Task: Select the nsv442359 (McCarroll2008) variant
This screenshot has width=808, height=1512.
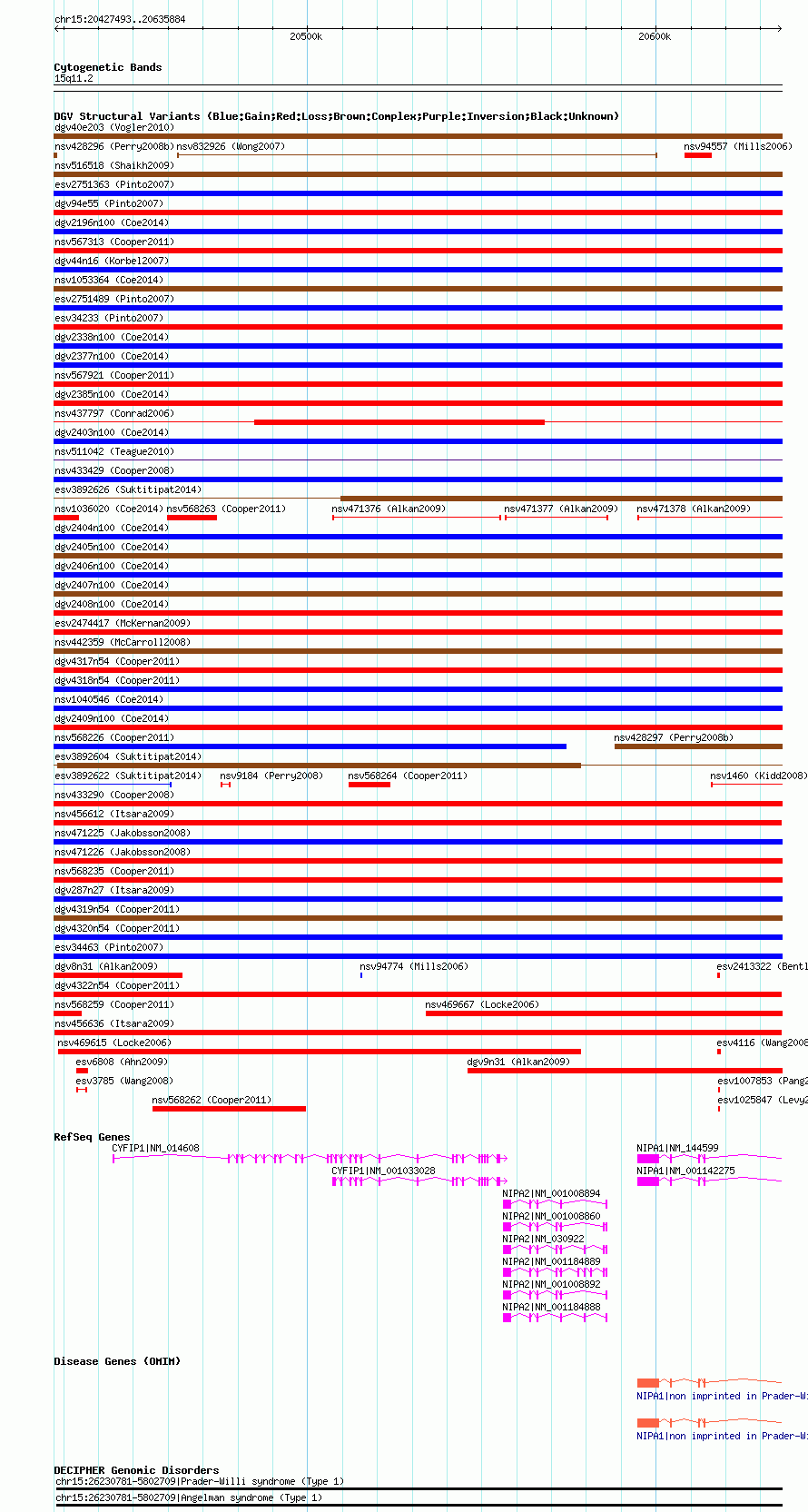Action: click(122, 642)
